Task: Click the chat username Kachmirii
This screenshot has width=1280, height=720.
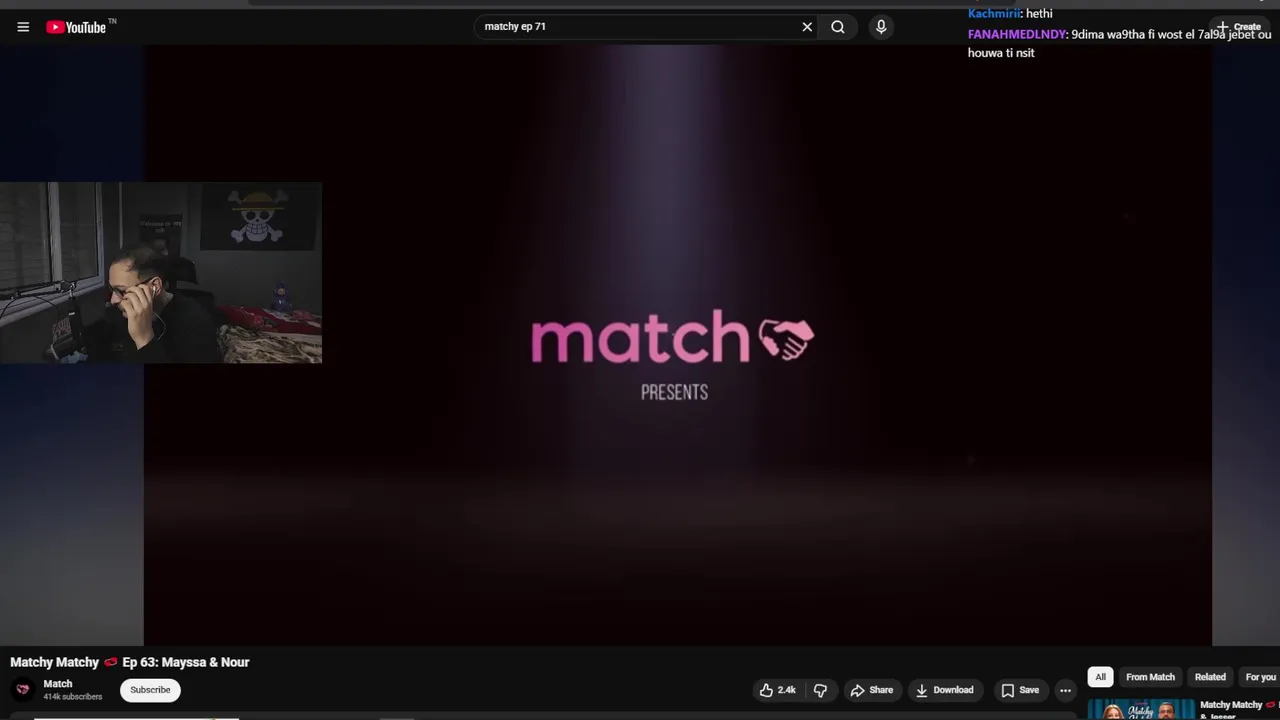Action: coord(993,13)
